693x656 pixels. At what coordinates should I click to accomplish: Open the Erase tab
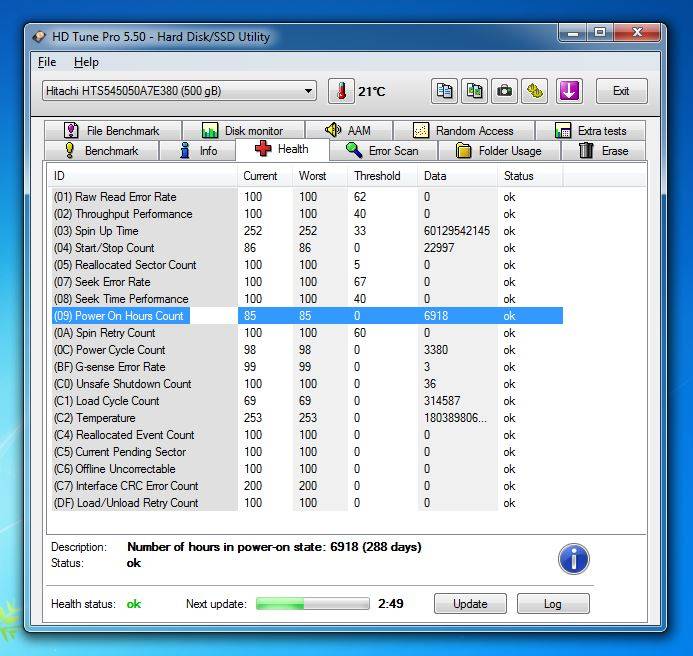pos(603,151)
